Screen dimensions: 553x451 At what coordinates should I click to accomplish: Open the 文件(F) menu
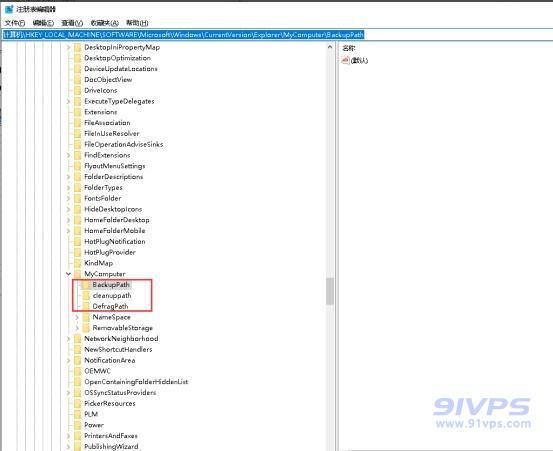15,23
